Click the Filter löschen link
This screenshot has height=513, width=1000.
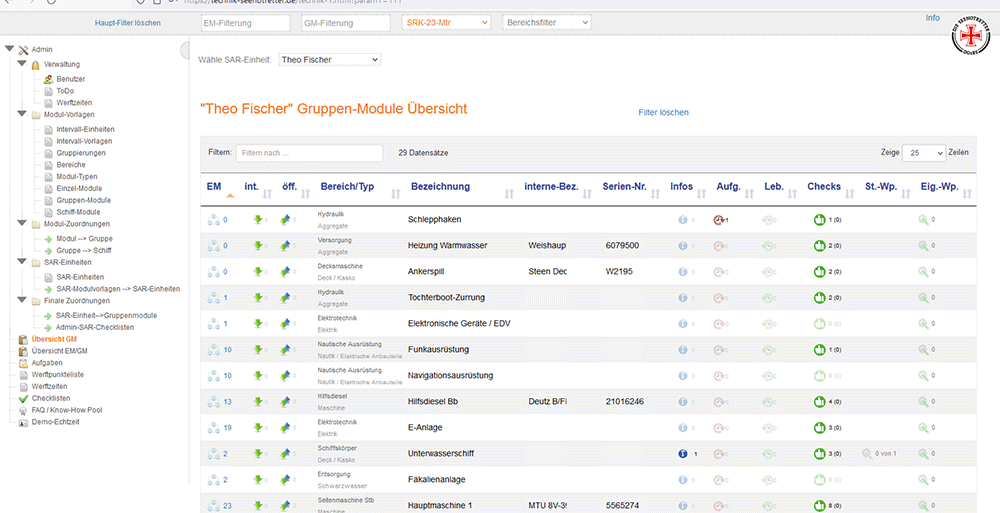(663, 112)
